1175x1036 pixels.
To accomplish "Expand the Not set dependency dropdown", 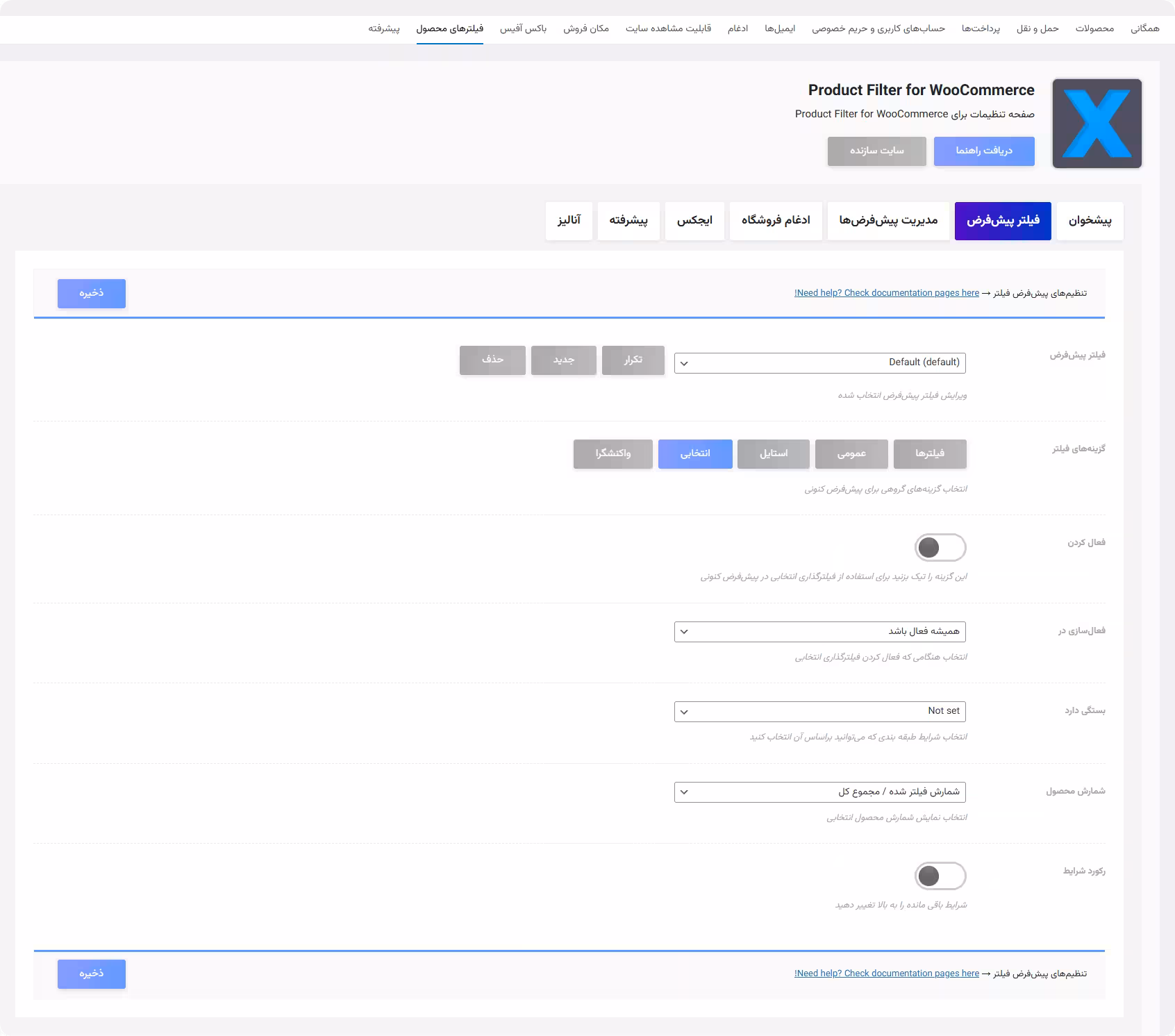I will [820, 711].
